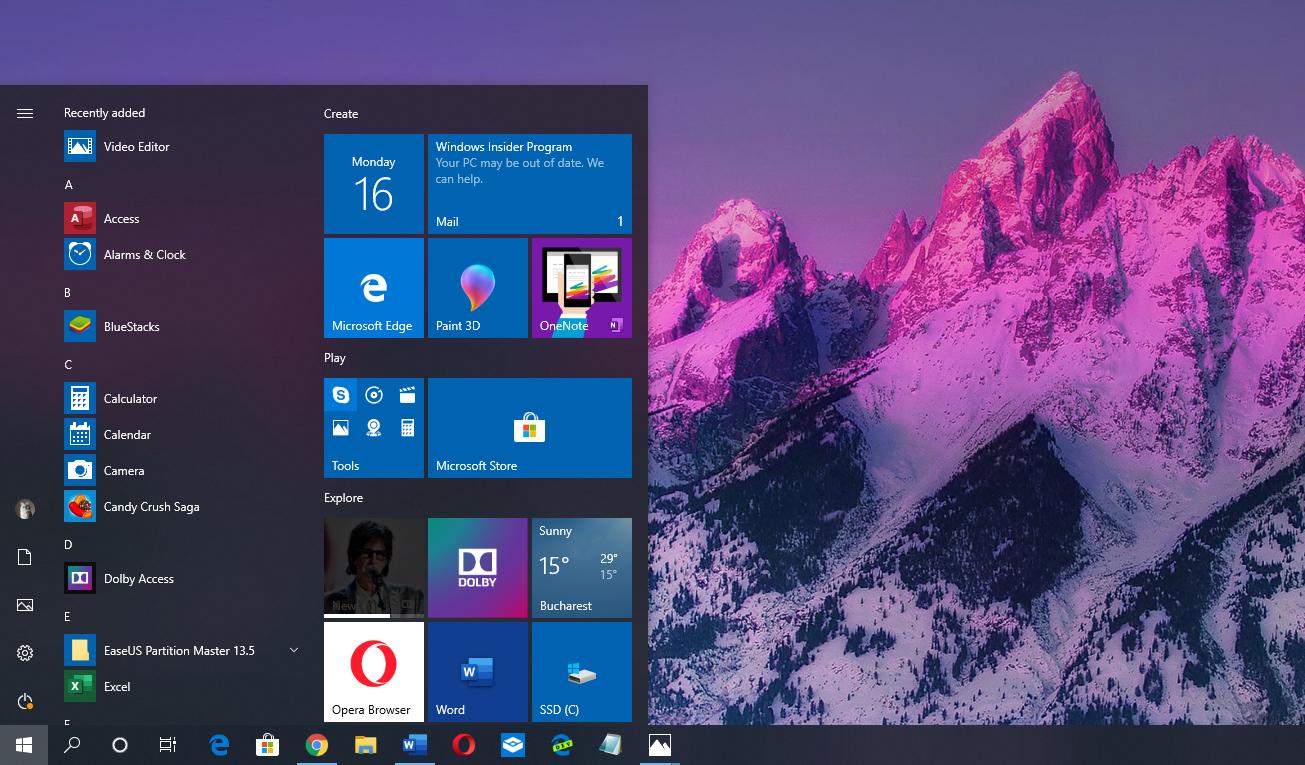Open the user account avatar
The height and width of the screenshot is (765, 1305).
(25, 509)
